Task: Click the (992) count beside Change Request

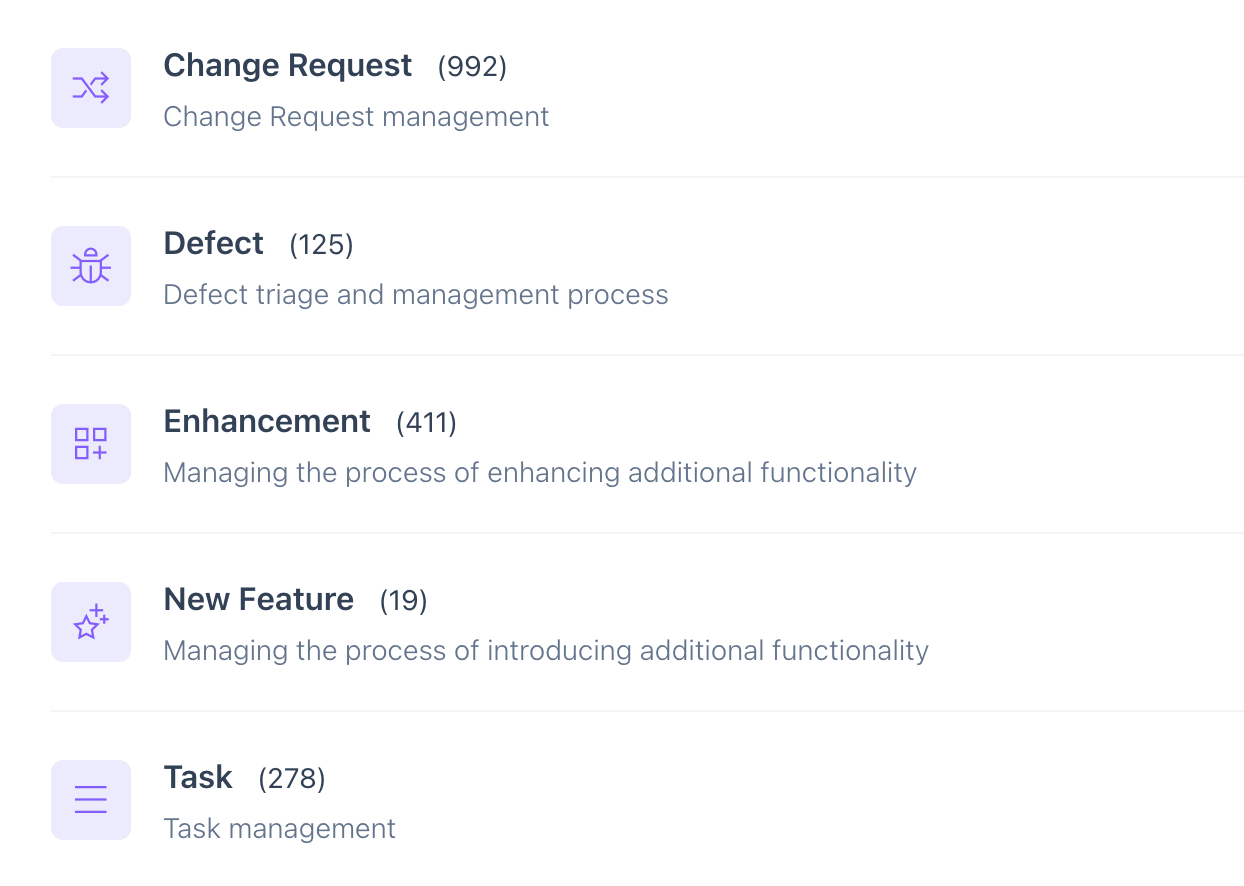Action: (x=472, y=67)
